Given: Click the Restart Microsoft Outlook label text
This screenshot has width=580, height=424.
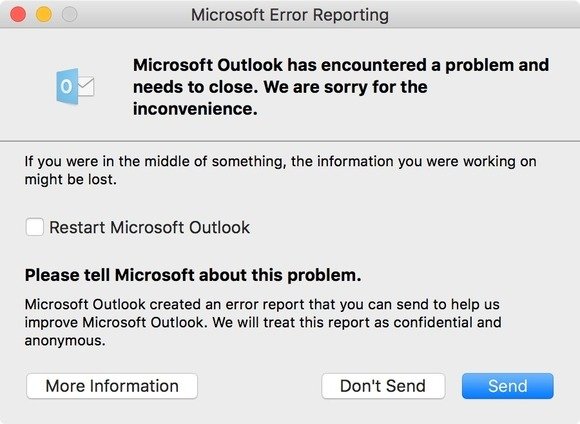Looking at the screenshot, I should click(149, 227).
